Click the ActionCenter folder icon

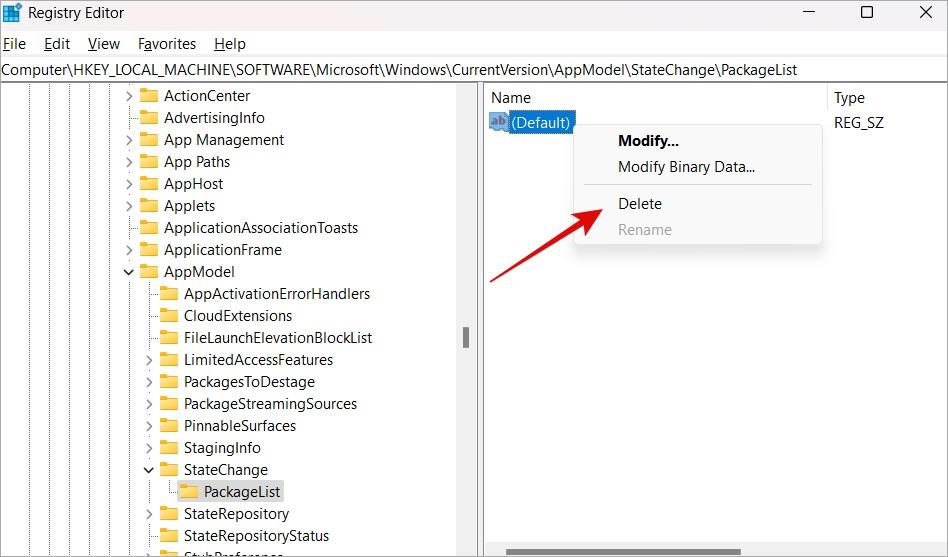(x=149, y=96)
